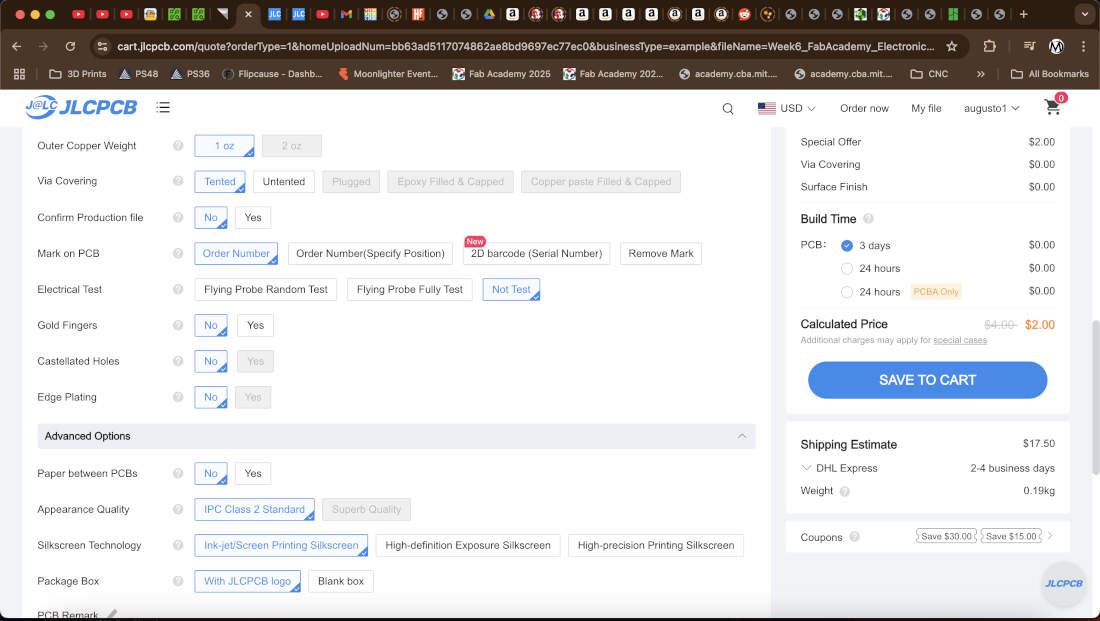1100x621 pixels.
Task: Click help icon next to Appearance Quality
Action: click(x=178, y=509)
